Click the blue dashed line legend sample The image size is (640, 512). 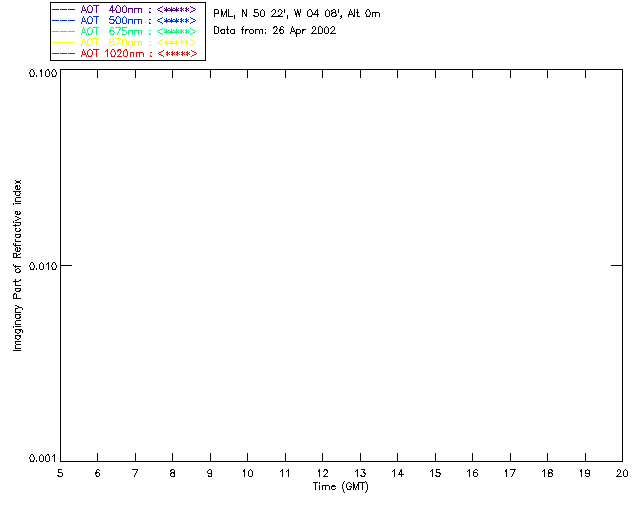[64, 20]
